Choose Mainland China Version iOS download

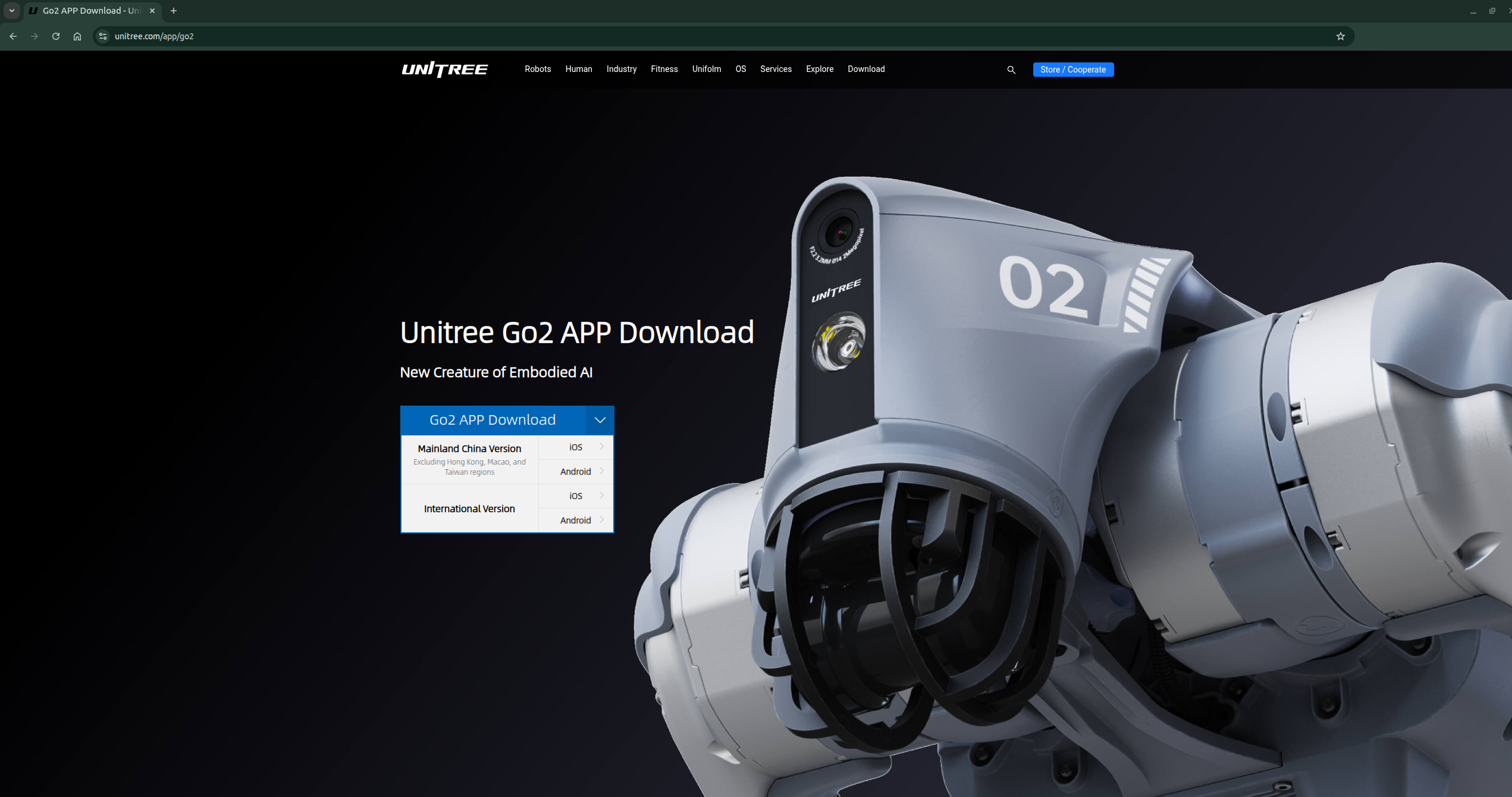point(576,447)
